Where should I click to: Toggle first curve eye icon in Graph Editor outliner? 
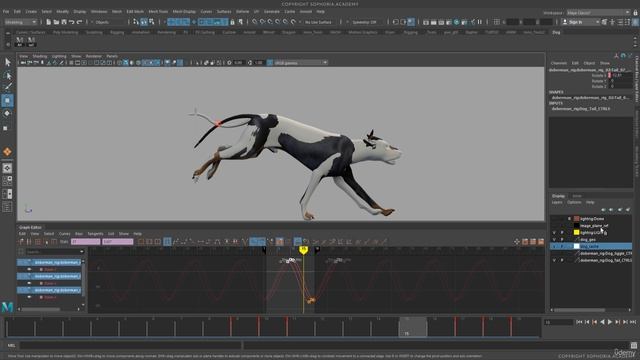click(29, 269)
